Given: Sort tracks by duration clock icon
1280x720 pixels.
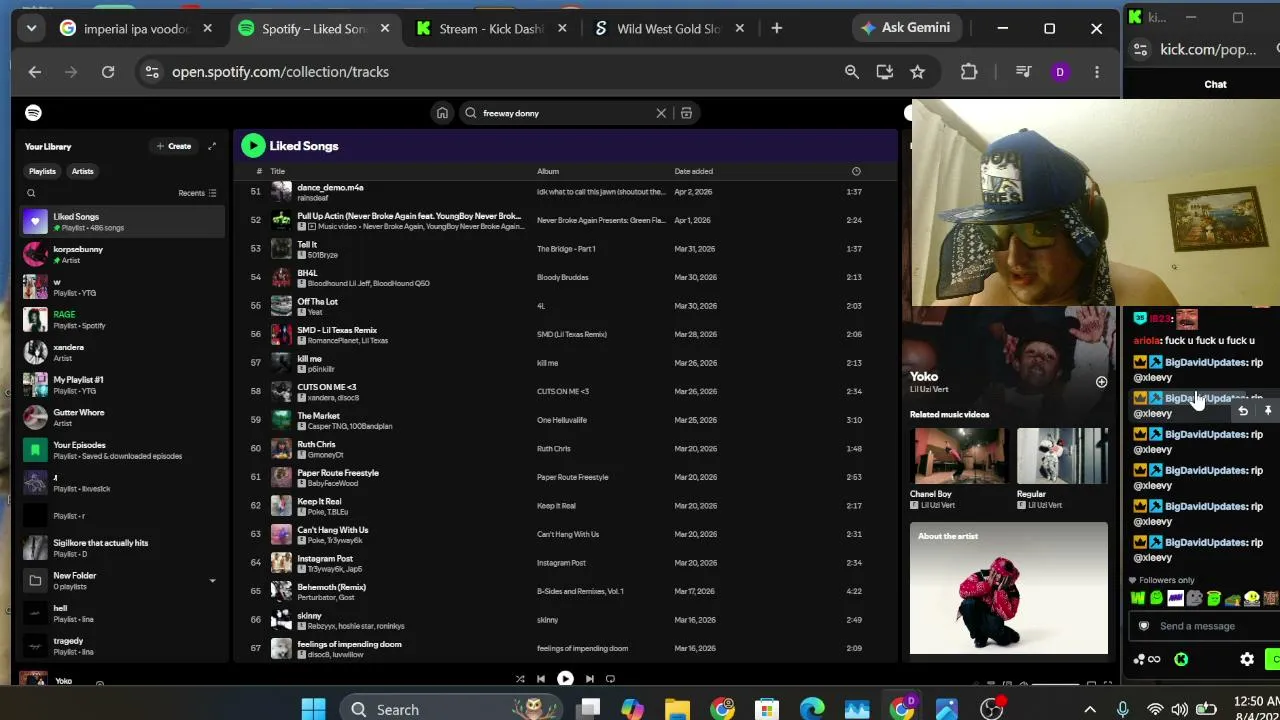Looking at the screenshot, I should click(x=856, y=171).
